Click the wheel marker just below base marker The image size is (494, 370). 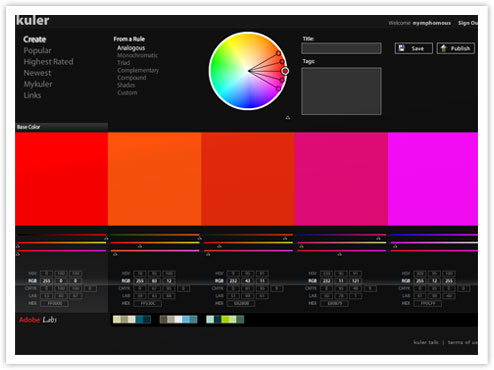(x=282, y=80)
